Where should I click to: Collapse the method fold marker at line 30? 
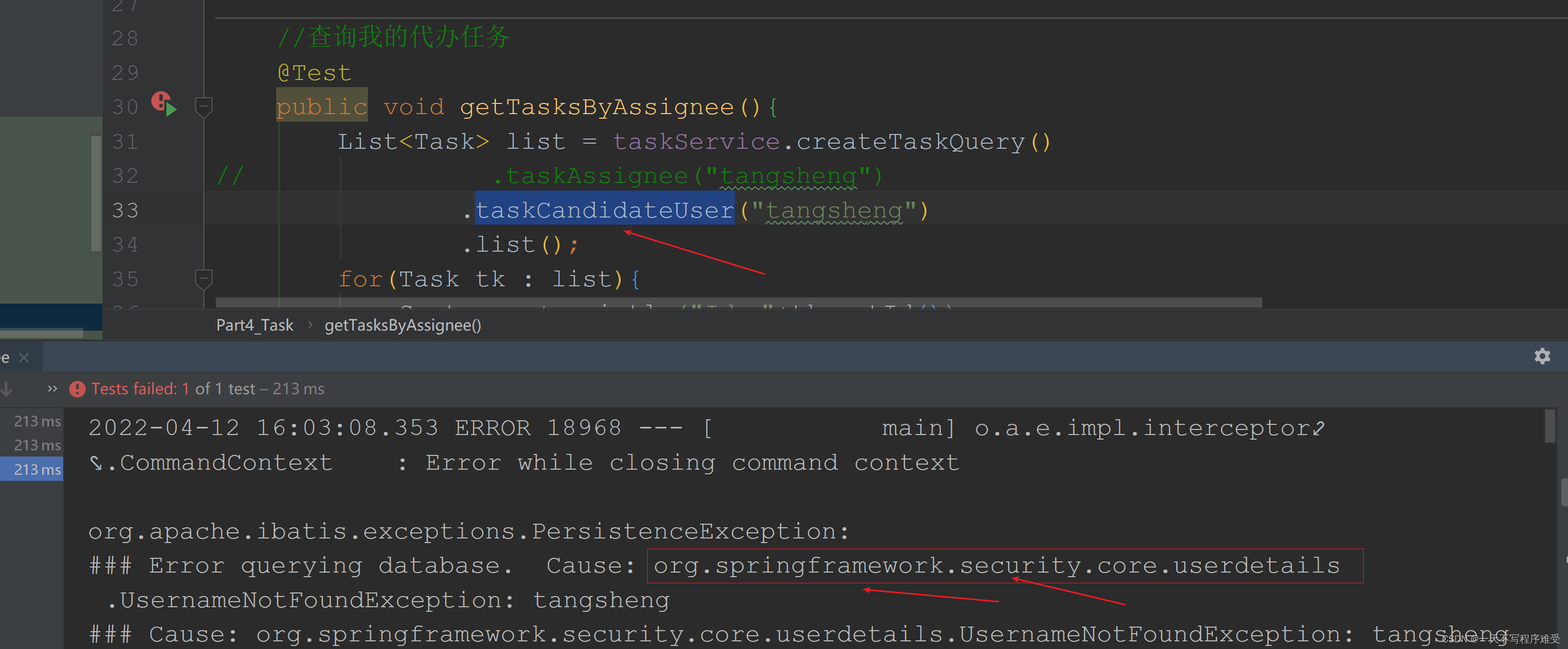pos(203,106)
